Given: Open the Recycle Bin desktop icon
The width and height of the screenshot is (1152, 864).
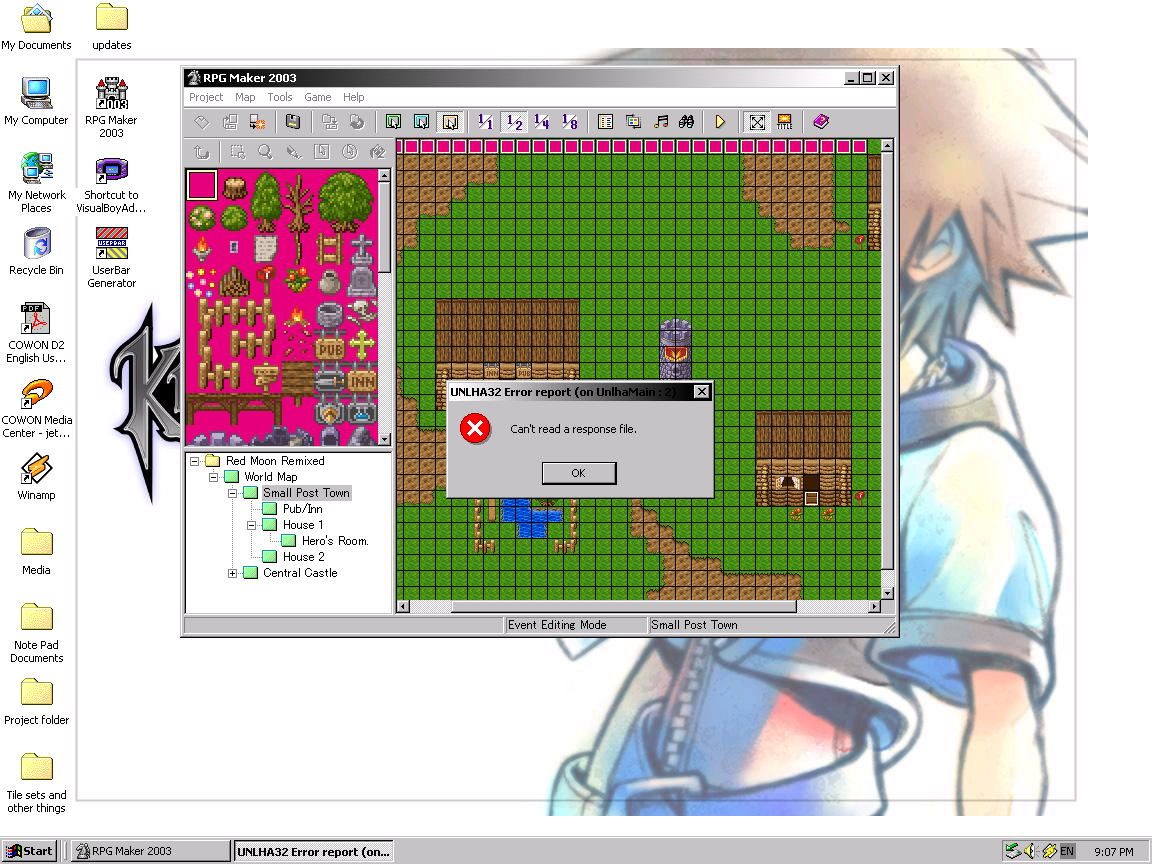Looking at the screenshot, I should click(36, 252).
